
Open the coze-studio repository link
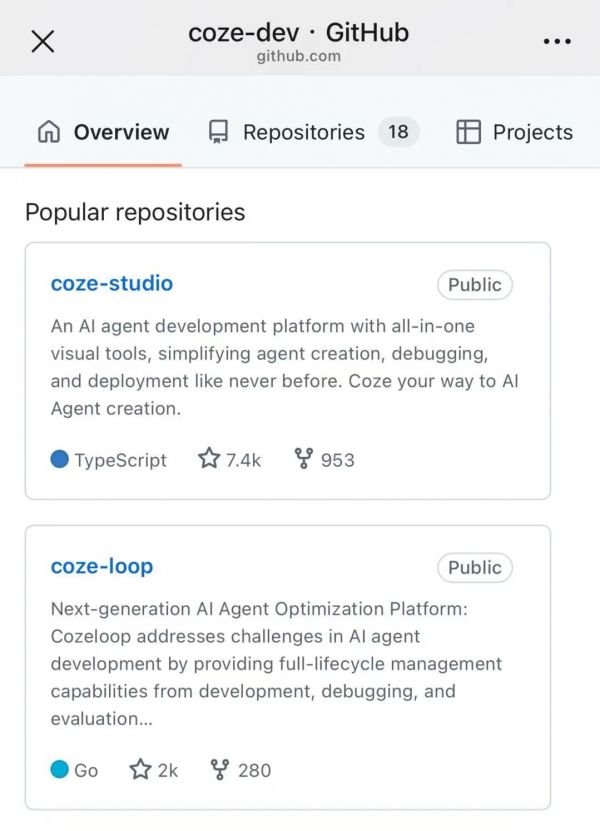coord(111,283)
